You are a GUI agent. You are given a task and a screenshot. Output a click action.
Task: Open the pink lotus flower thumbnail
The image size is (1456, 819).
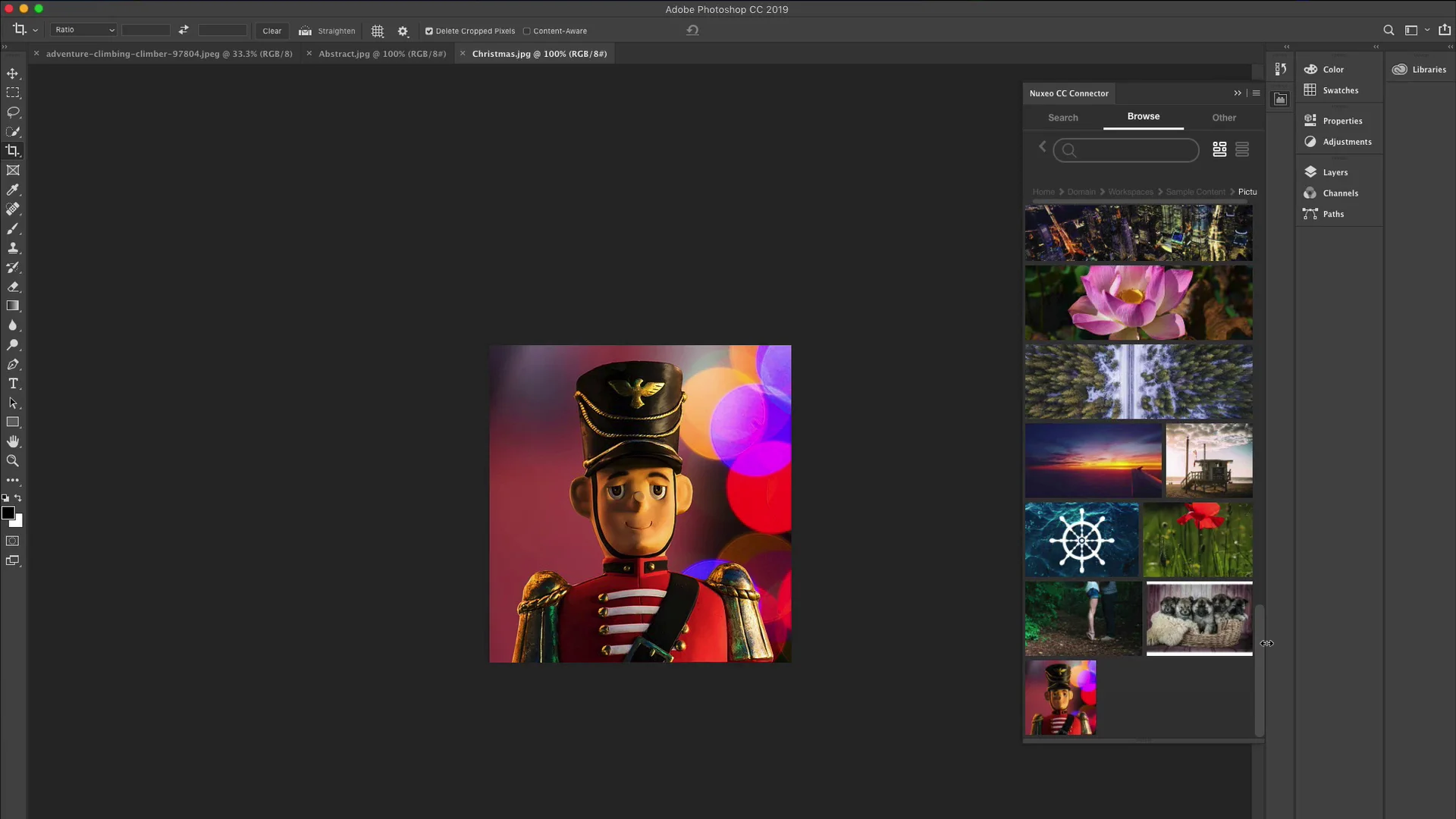pyautogui.click(x=1138, y=303)
